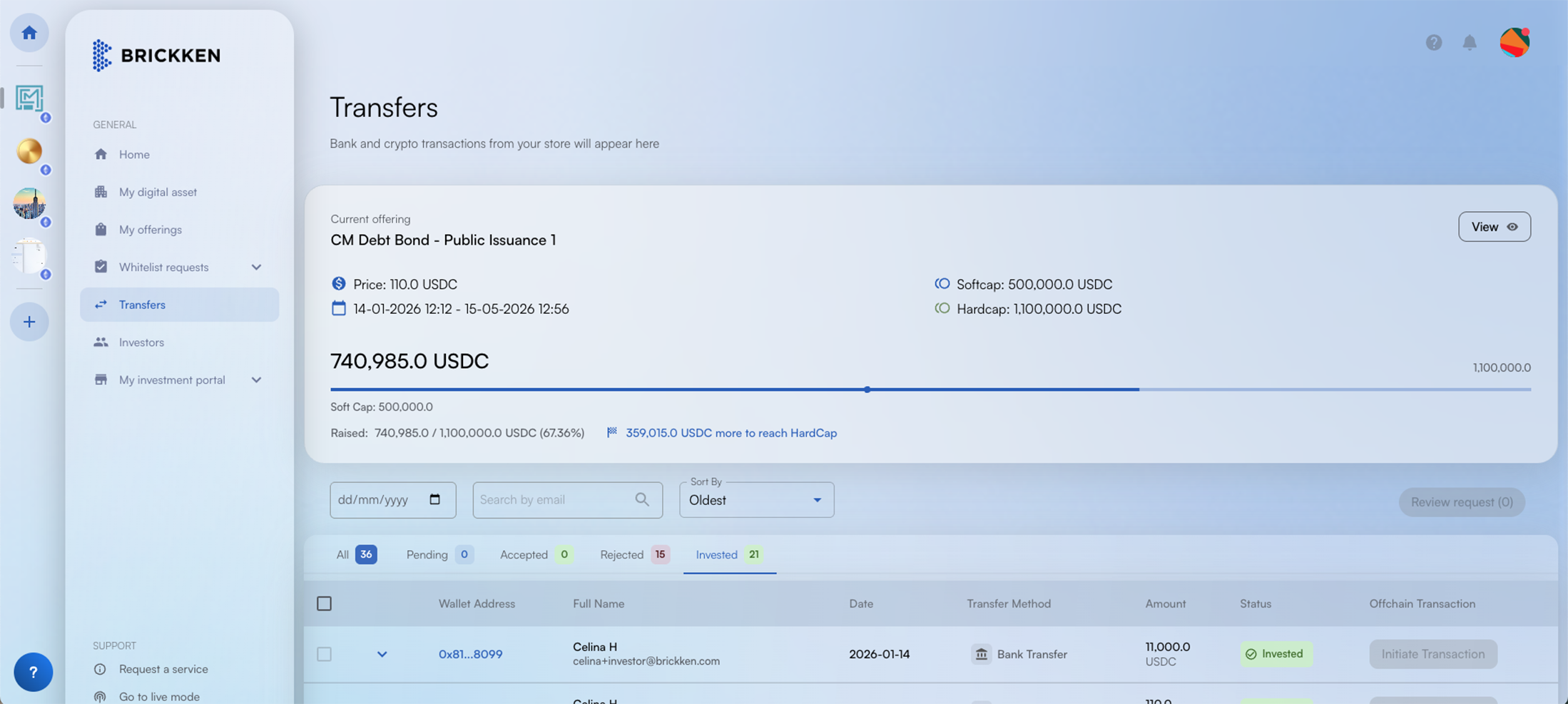Click the Go to live mode signal icon
Viewport: 1568px width, 704px height.
pyautogui.click(x=100, y=697)
